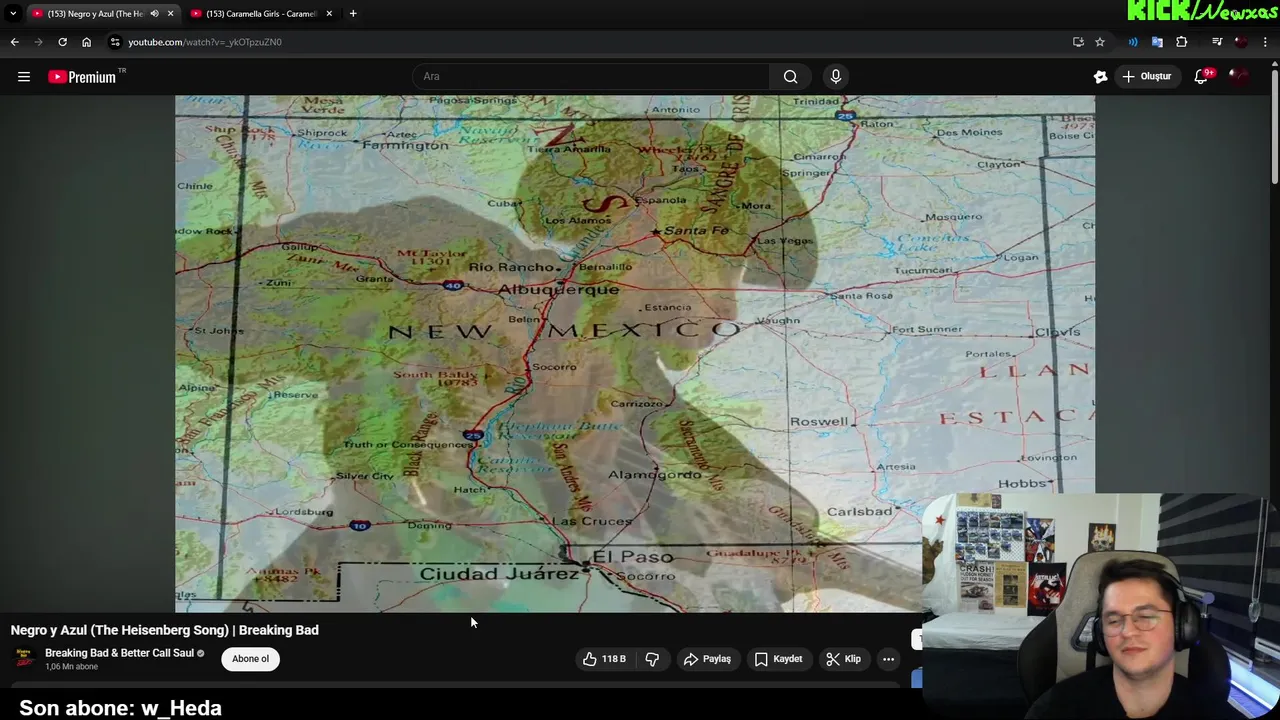Open the Chrome profile avatar

coord(1241,42)
